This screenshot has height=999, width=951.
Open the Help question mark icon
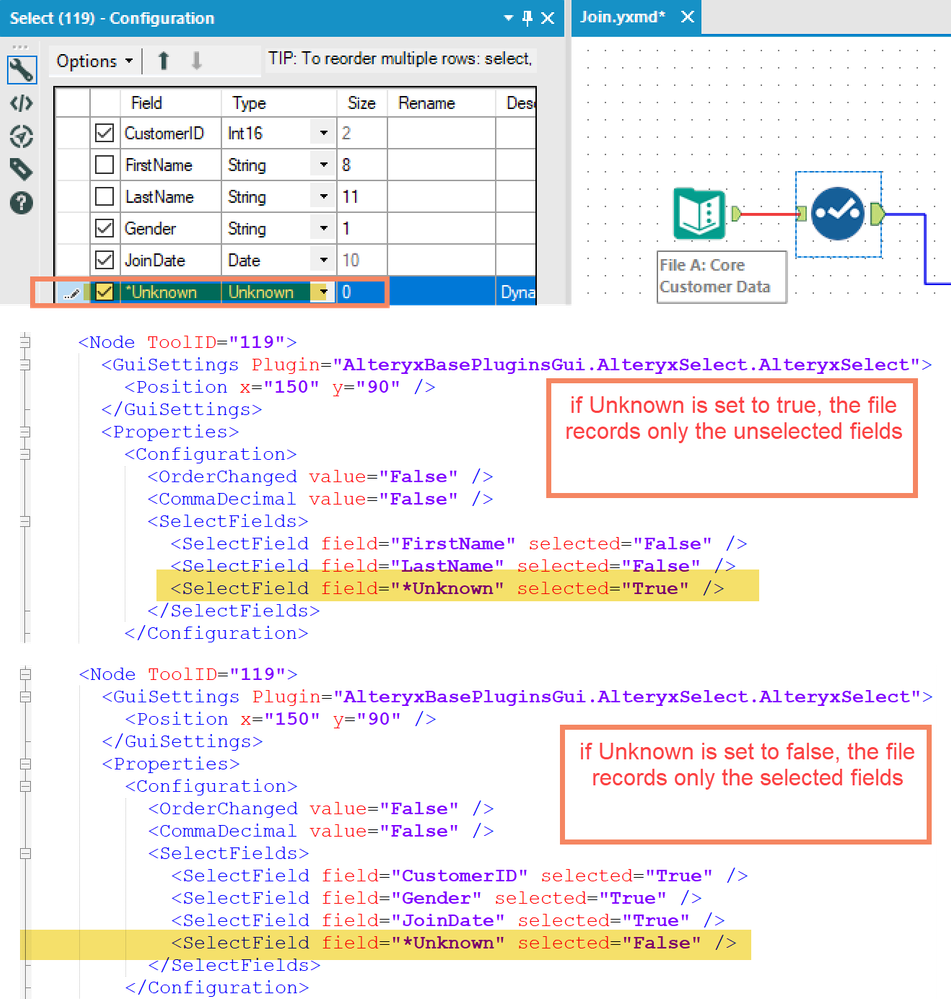[22, 203]
